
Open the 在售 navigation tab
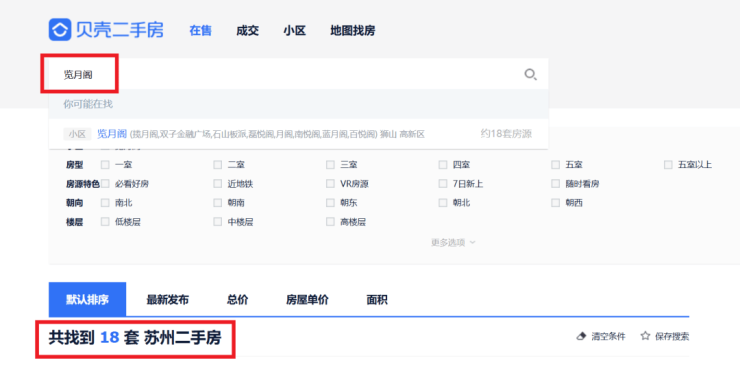coord(201,31)
